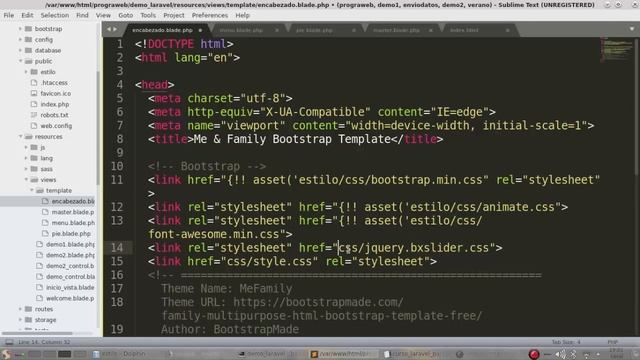Open .htaccess file in sidebar
This screenshot has height=360, width=640.
(x=54, y=82)
